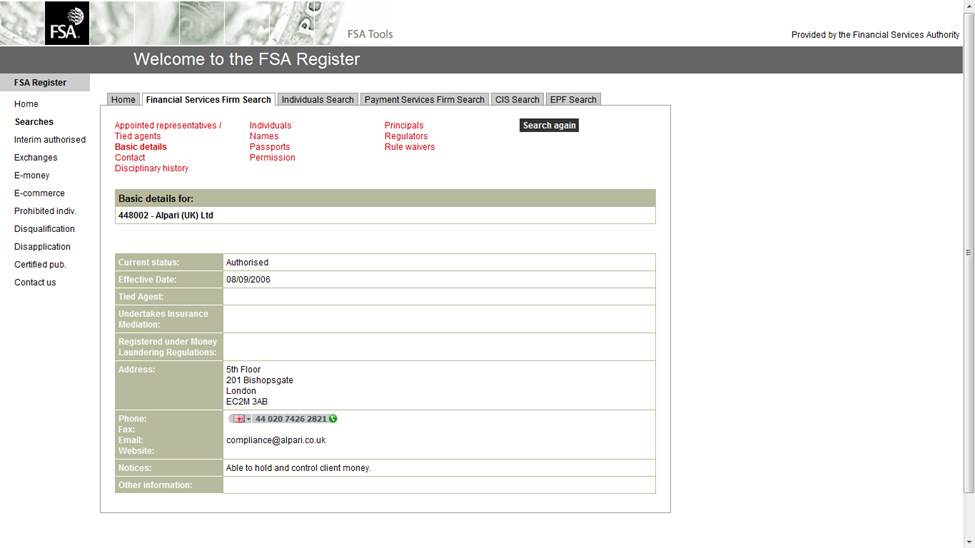Click the FSA logo in the header
The height and width of the screenshot is (548, 975).
(x=67, y=23)
